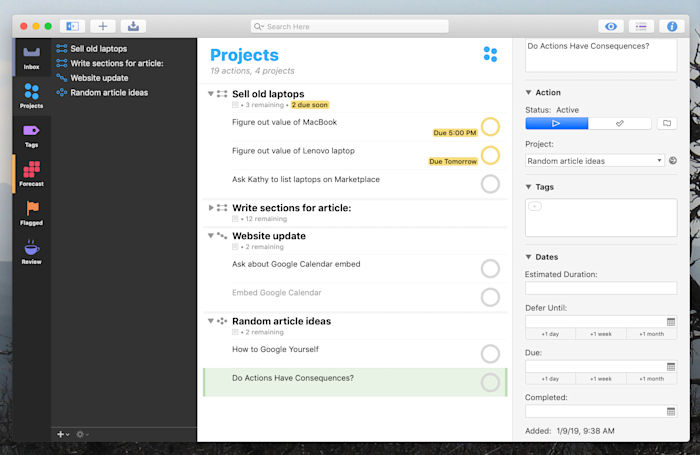Complete 'Figure out value of MacBook' circle
The image size is (700, 455).
pyautogui.click(x=490, y=127)
